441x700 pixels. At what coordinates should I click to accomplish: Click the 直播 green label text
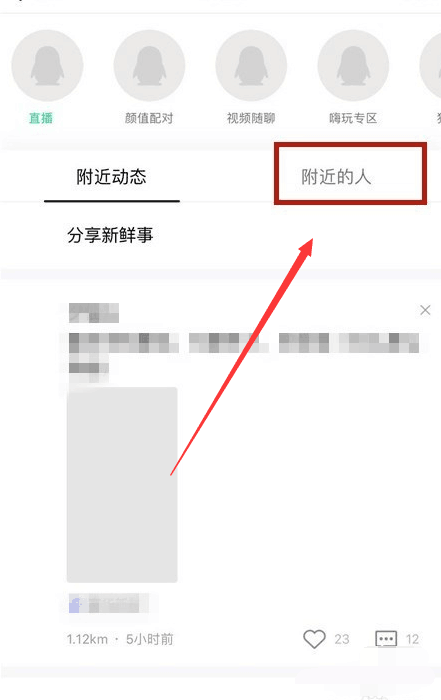(x=41, y=118)
